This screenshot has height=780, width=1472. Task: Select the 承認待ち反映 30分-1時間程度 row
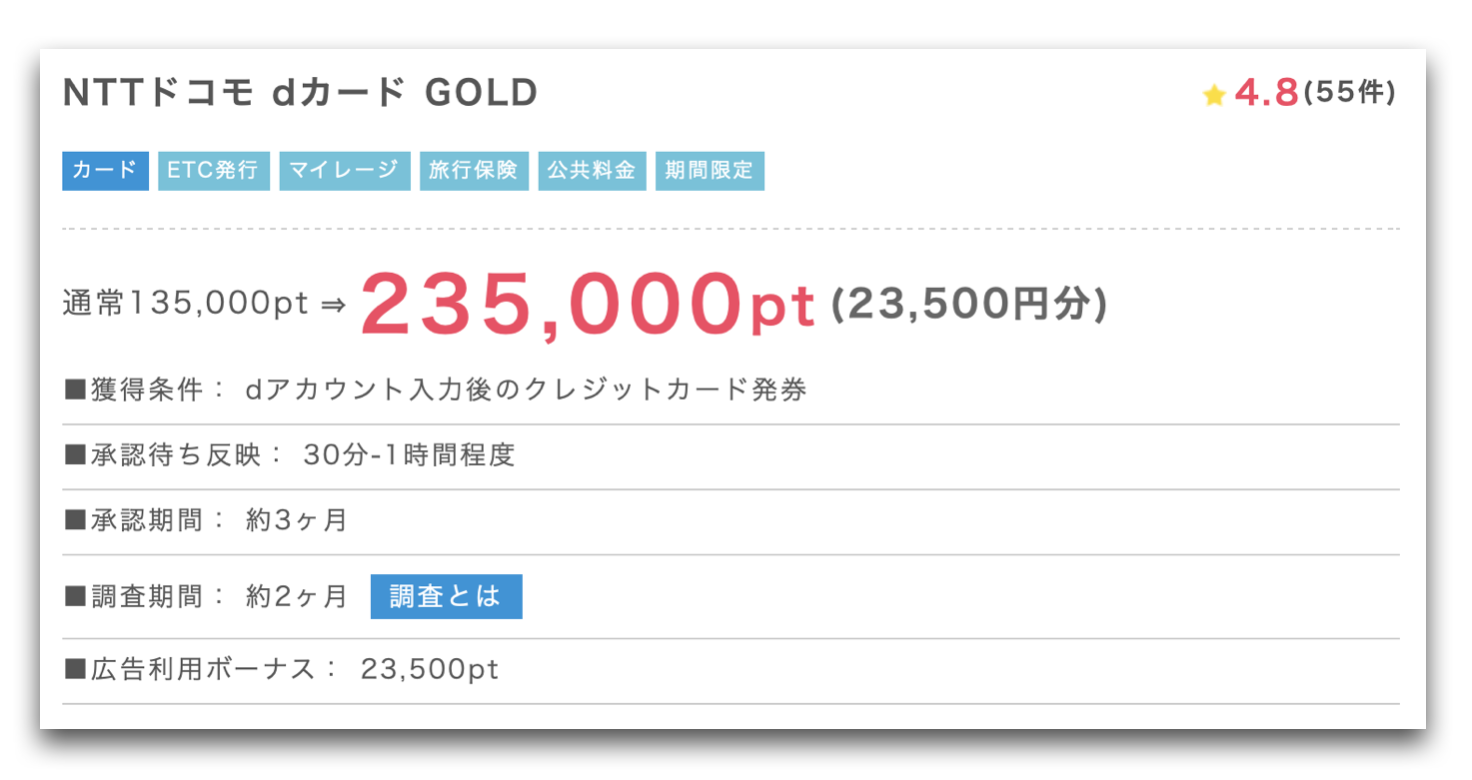[731, 456]
